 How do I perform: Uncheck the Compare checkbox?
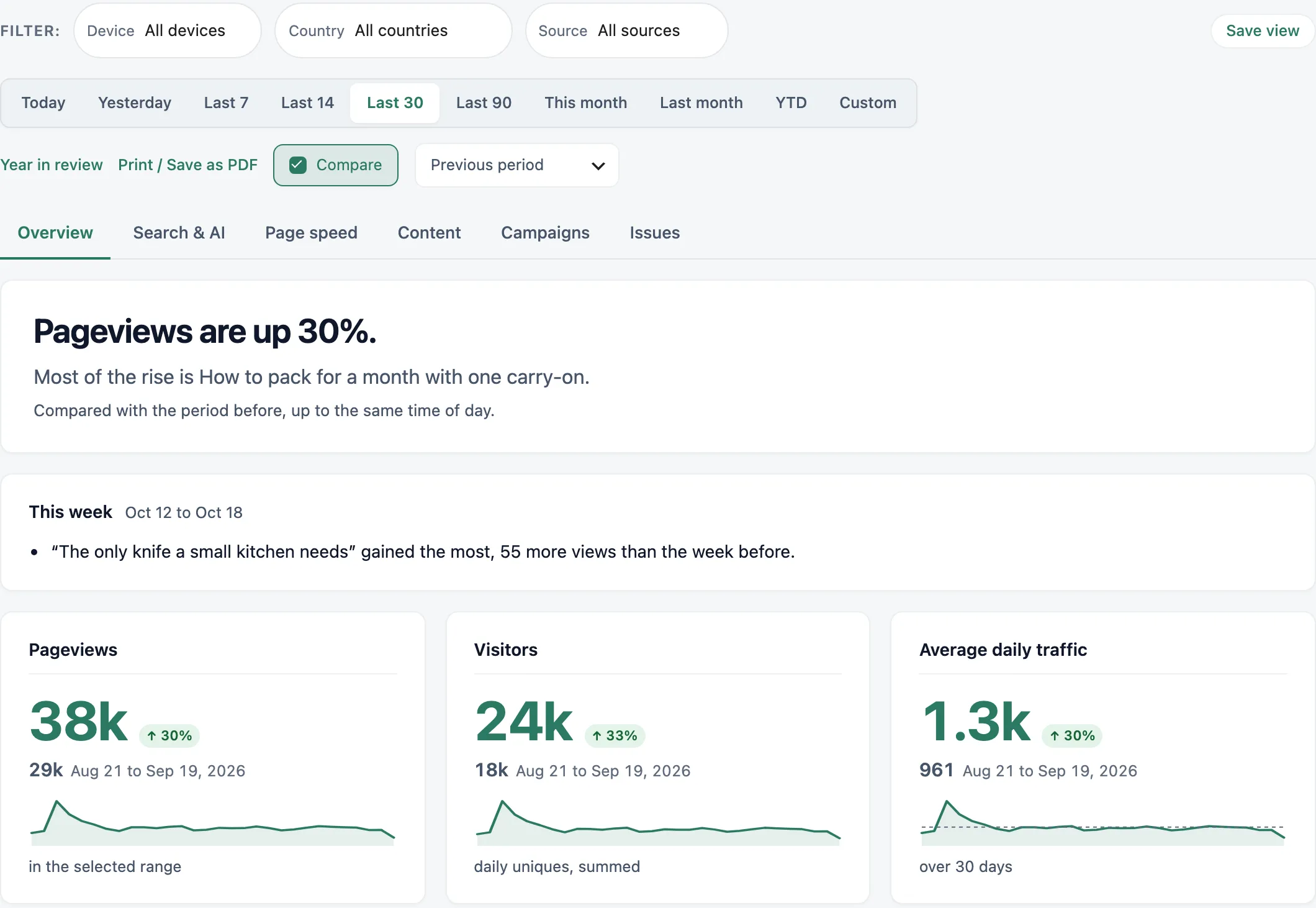tap(298, 165)
